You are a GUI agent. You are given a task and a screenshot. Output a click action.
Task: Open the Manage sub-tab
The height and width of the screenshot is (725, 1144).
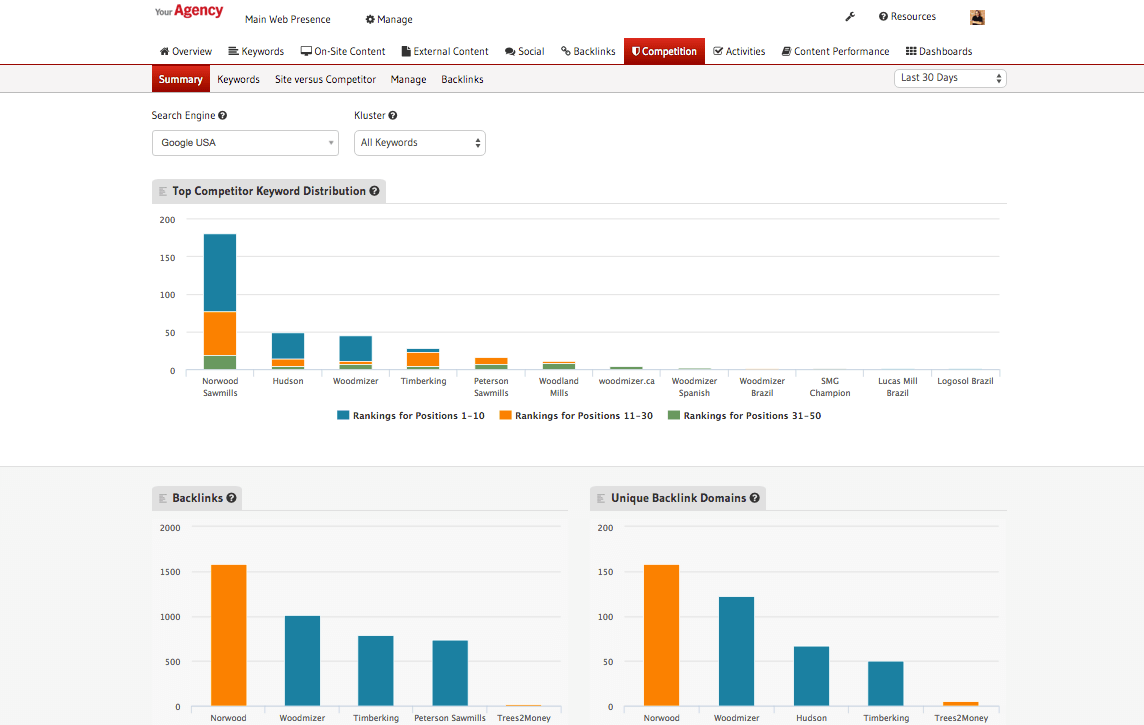tap(409, 79)
